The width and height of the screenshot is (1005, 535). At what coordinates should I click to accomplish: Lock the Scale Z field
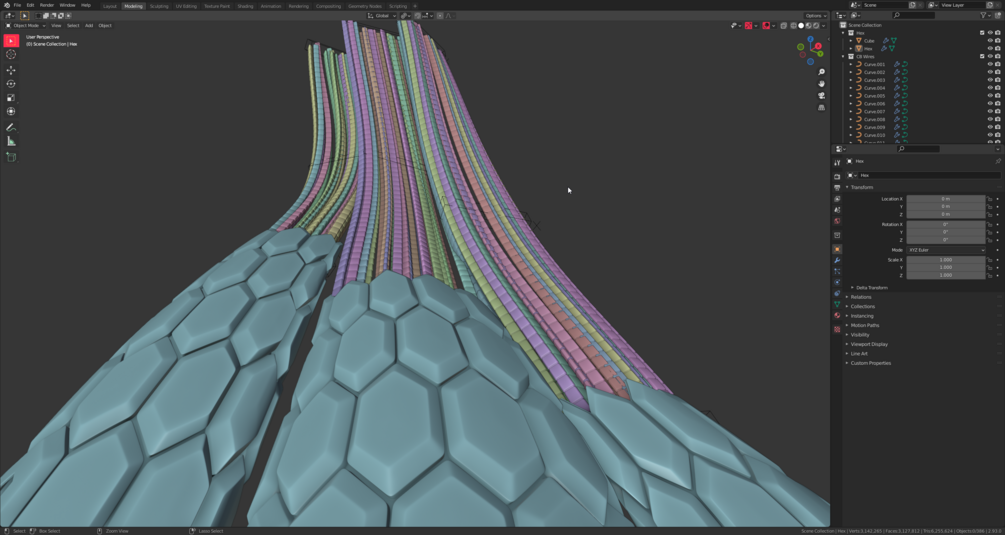point(990,276)
